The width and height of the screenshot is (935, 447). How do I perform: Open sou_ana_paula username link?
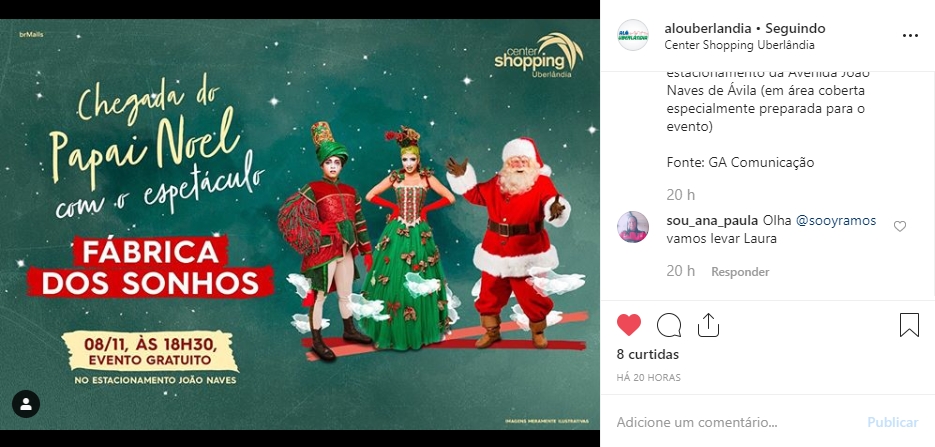click(x=713, y=221)
